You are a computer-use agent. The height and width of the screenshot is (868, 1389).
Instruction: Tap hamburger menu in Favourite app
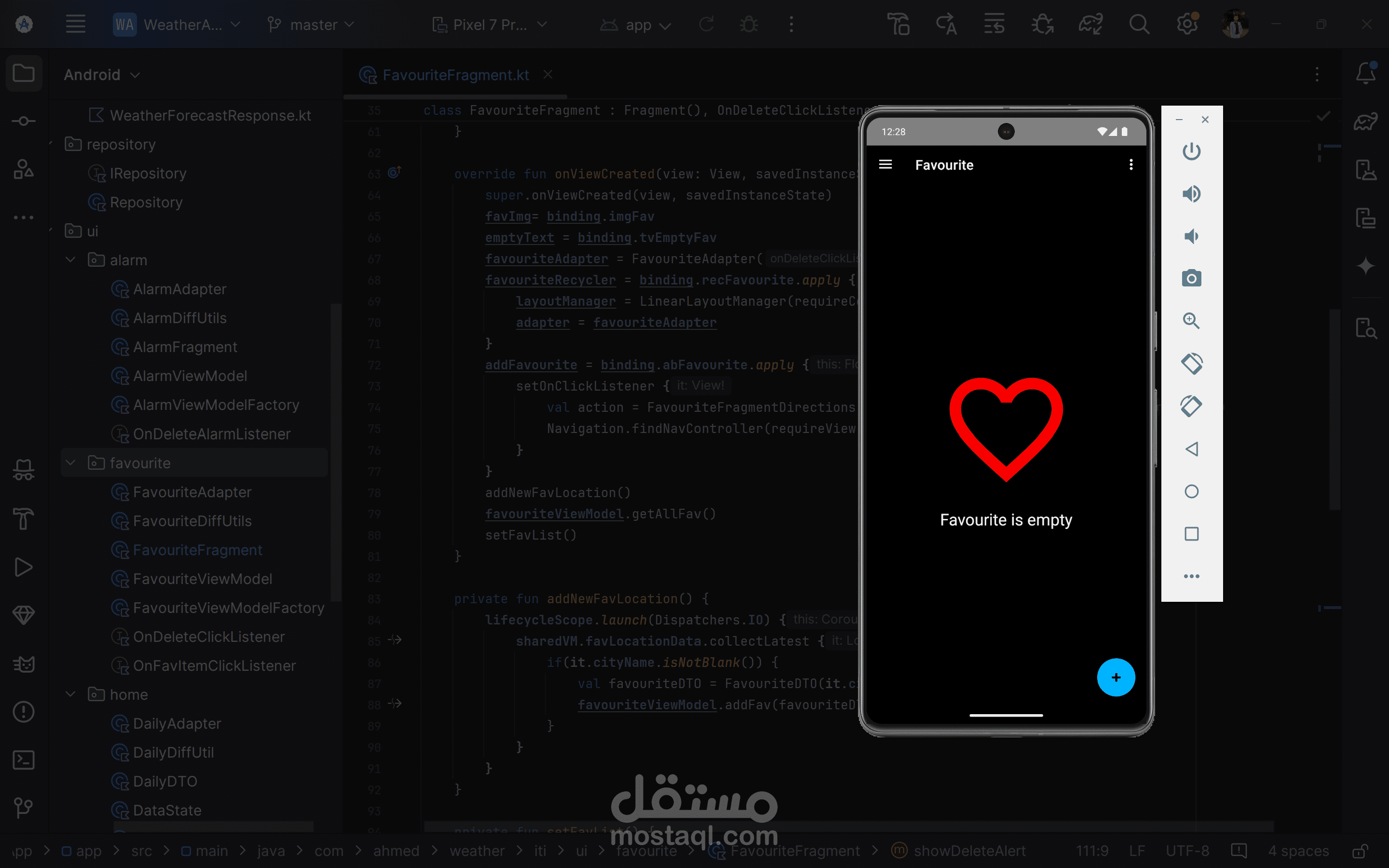pyautogui.click(x=885, y=165)
